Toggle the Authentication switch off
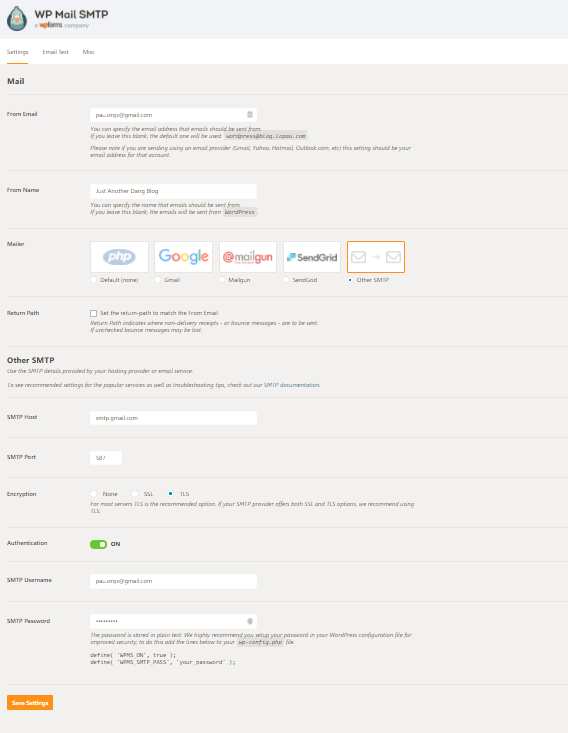The height and width of the screenshot is (733, 568). pyautogui.click(x=98, y=544)
